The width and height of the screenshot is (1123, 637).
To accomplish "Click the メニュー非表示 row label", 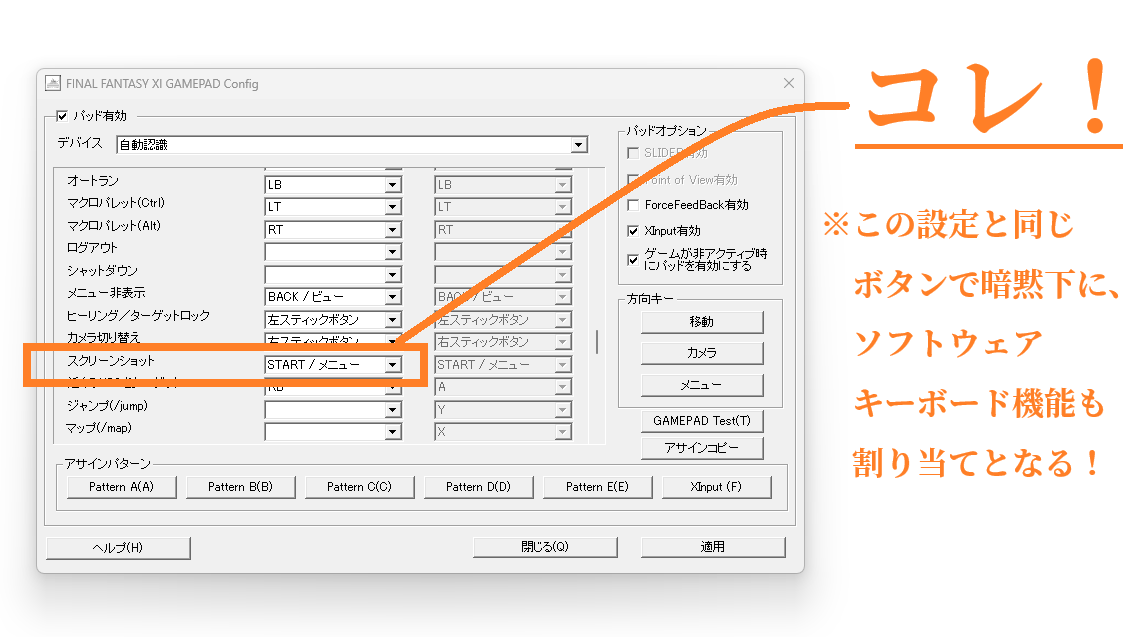I will click(106, 292).
